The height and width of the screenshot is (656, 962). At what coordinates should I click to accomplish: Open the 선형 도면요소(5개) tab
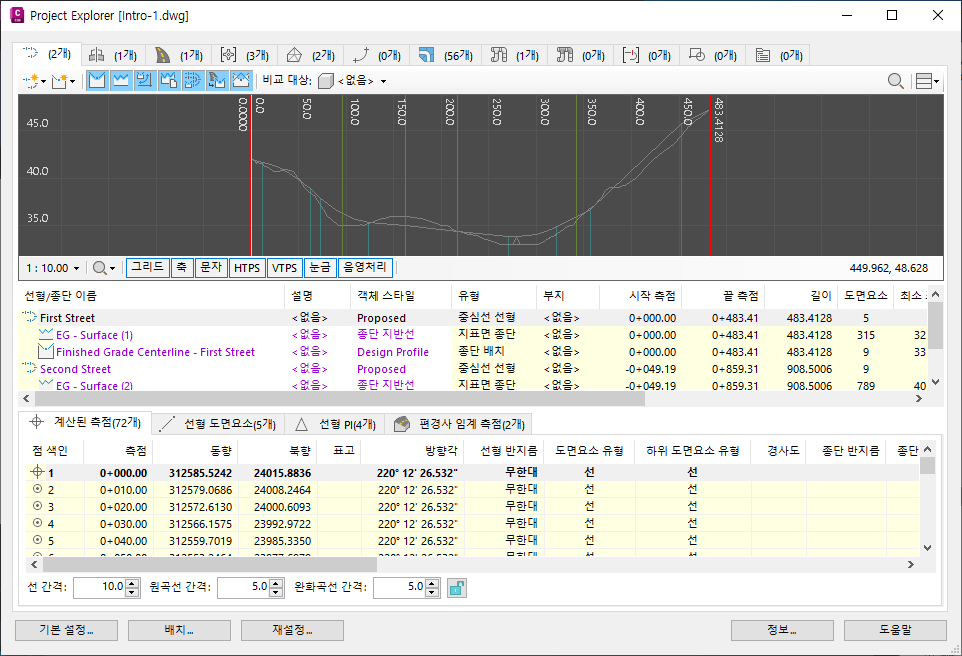217,424
